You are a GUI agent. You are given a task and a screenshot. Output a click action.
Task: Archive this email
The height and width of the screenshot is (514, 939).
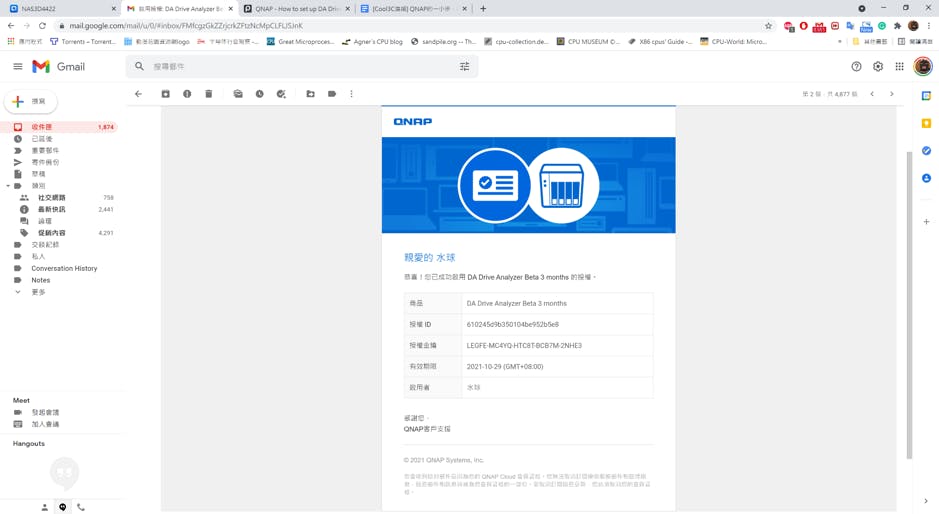tap(166, 94)
